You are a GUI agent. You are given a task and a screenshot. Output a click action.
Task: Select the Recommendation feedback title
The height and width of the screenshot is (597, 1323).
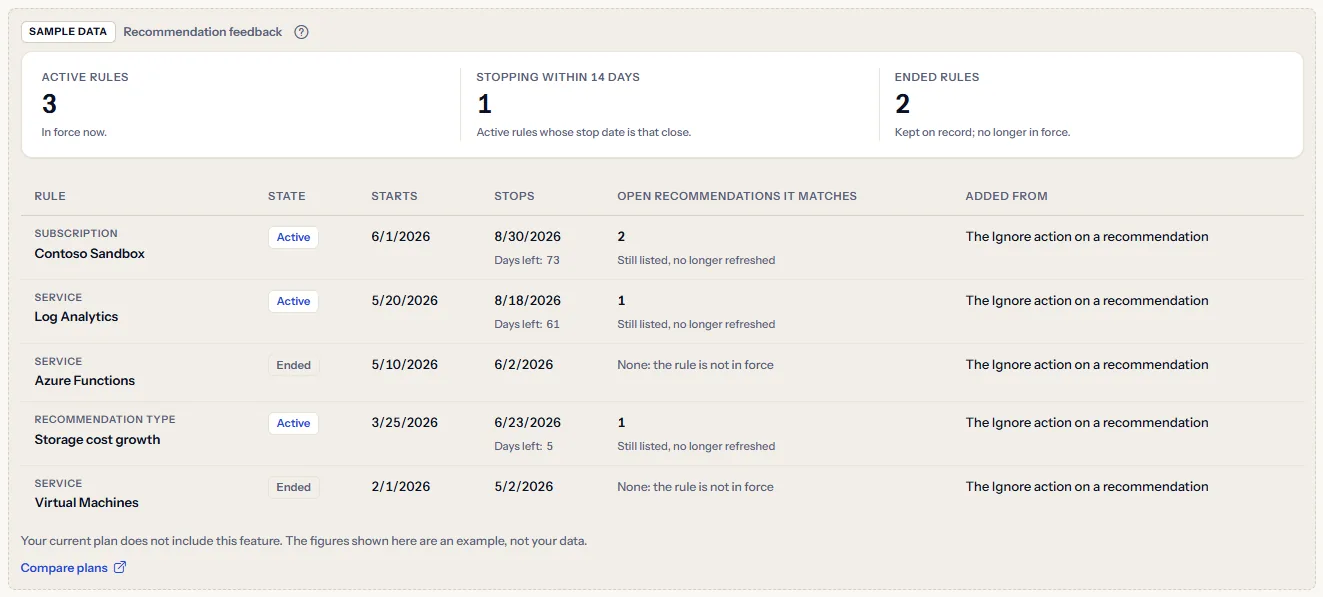[x=203, y=32]
